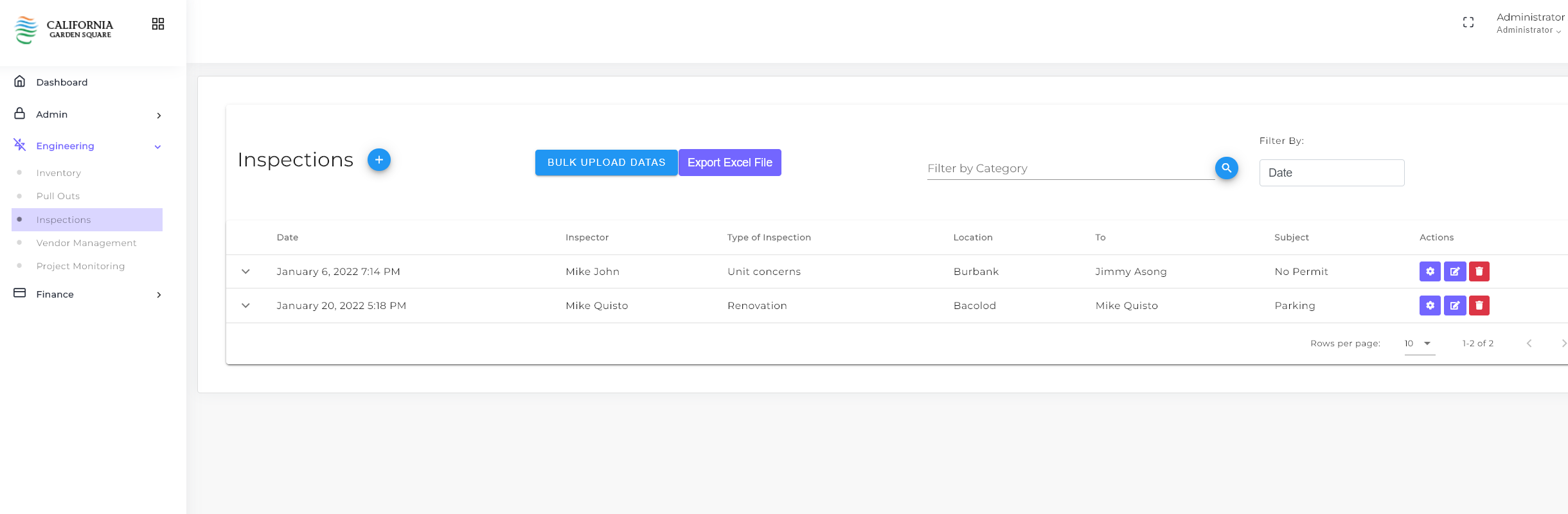Click the Bulk Upload Datas button
1568x514 pixels.
[606, 163]
